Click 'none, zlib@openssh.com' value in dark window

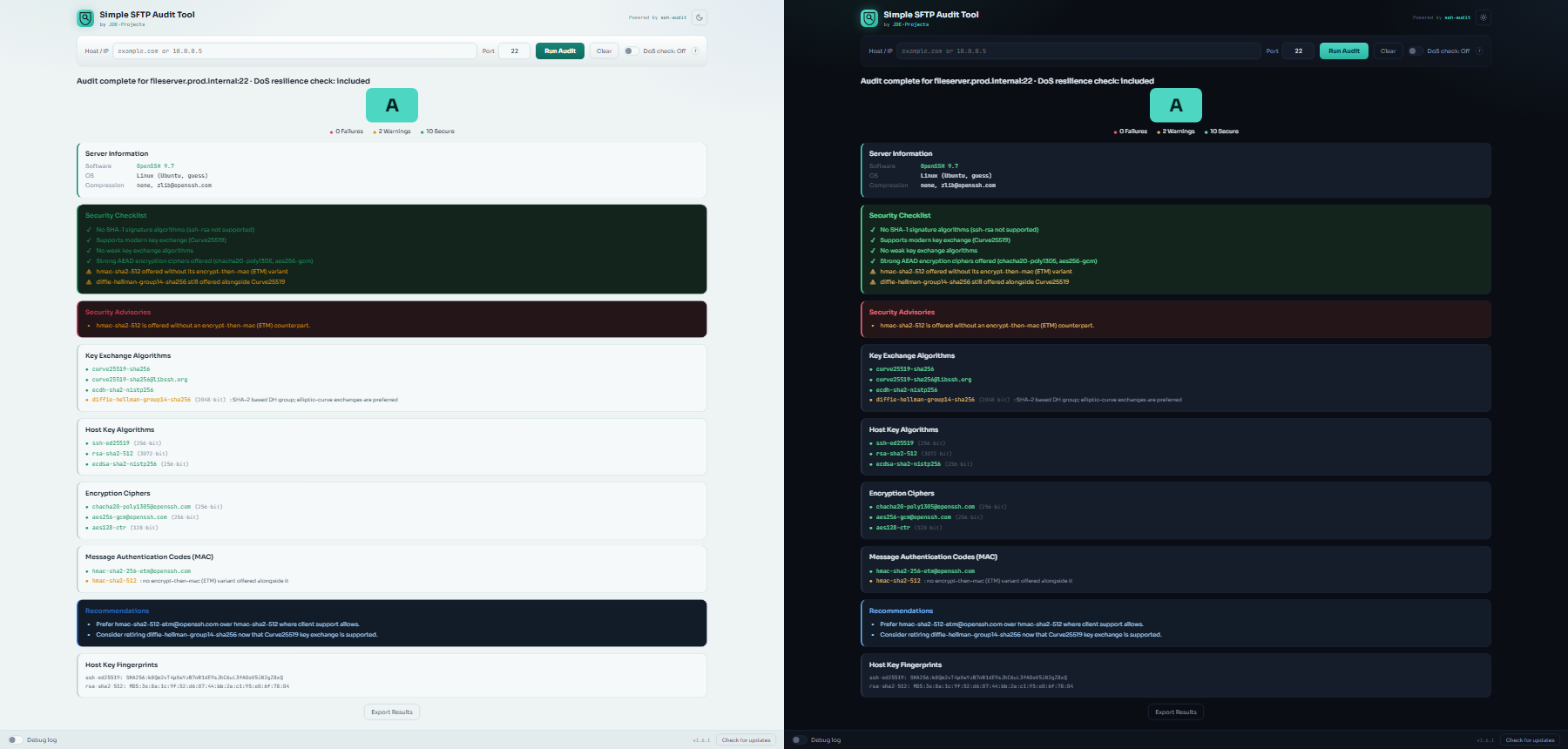point(958,186)
